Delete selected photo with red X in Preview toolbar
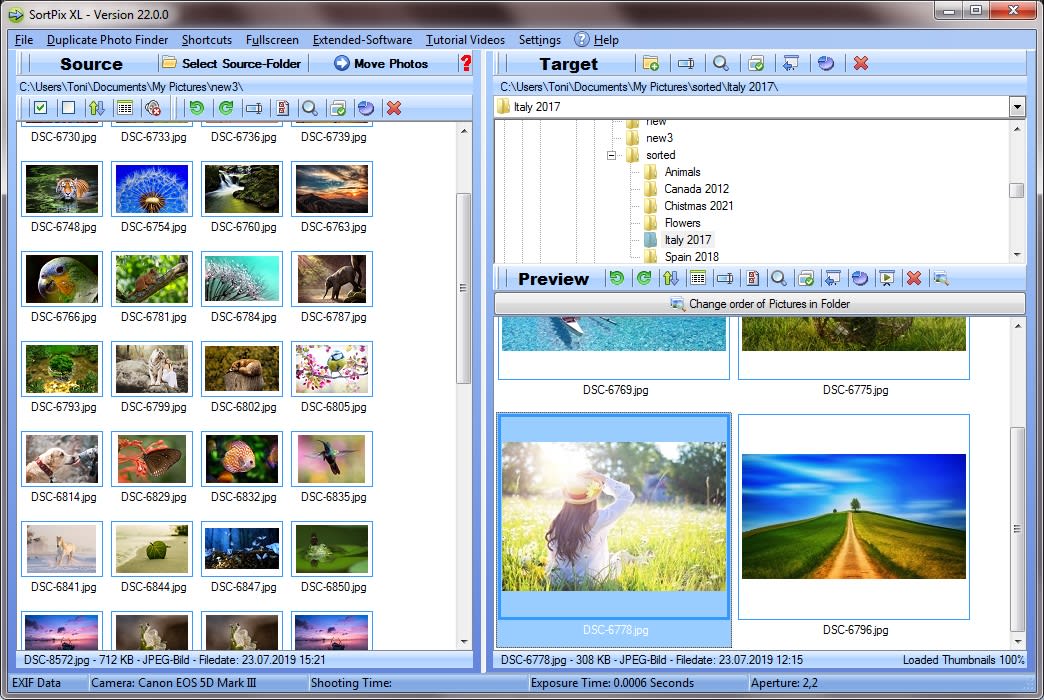The image size is (1044, 700). point(912,279)
